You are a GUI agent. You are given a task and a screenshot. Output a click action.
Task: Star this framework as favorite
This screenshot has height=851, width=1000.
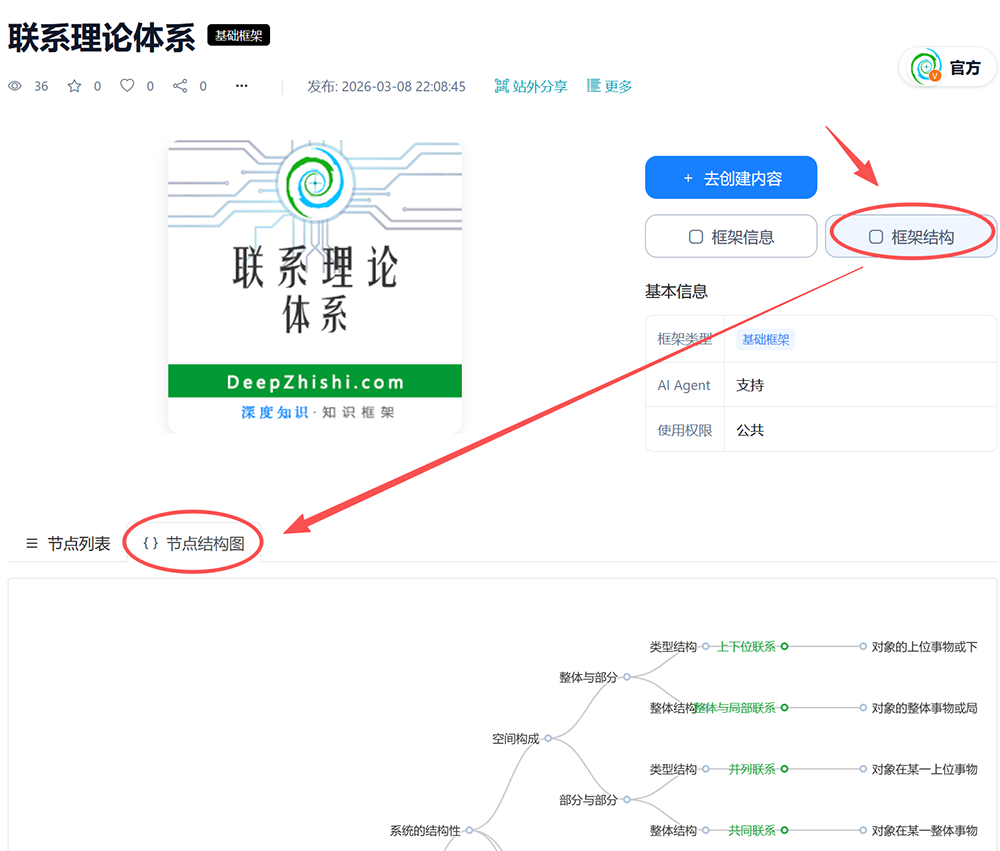75,85
